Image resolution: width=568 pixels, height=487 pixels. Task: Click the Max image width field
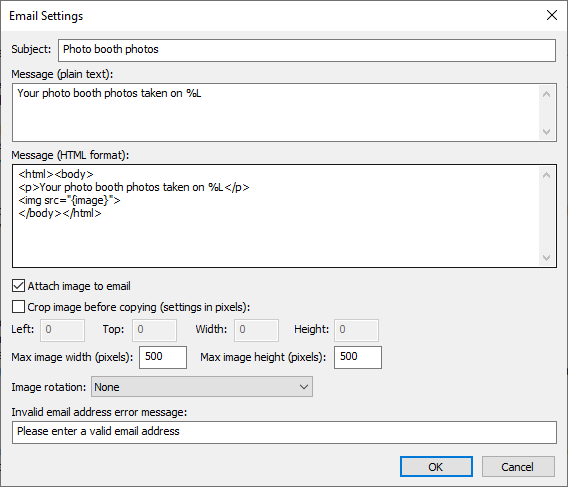coord(163,357)
